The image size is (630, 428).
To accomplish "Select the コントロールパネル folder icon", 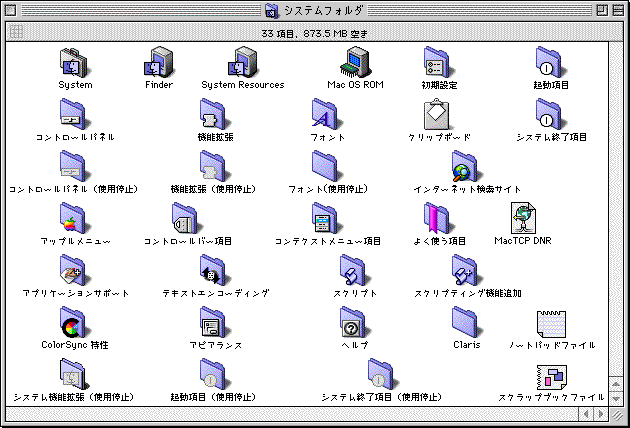I will (74, 115).
